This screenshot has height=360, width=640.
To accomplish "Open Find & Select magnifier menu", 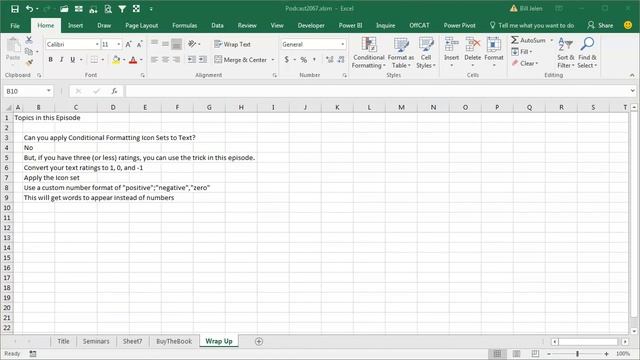I will tap(587, 53).
